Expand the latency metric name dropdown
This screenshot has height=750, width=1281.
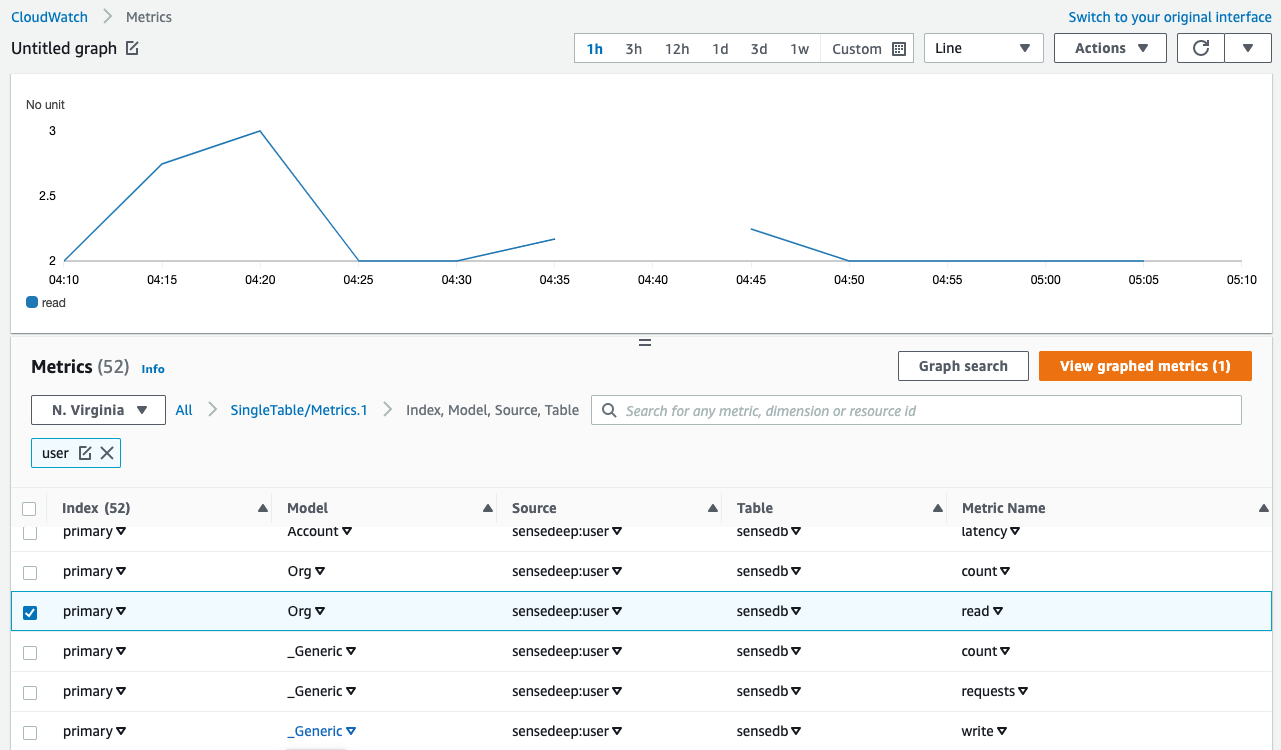click(x=1015, y=532)
